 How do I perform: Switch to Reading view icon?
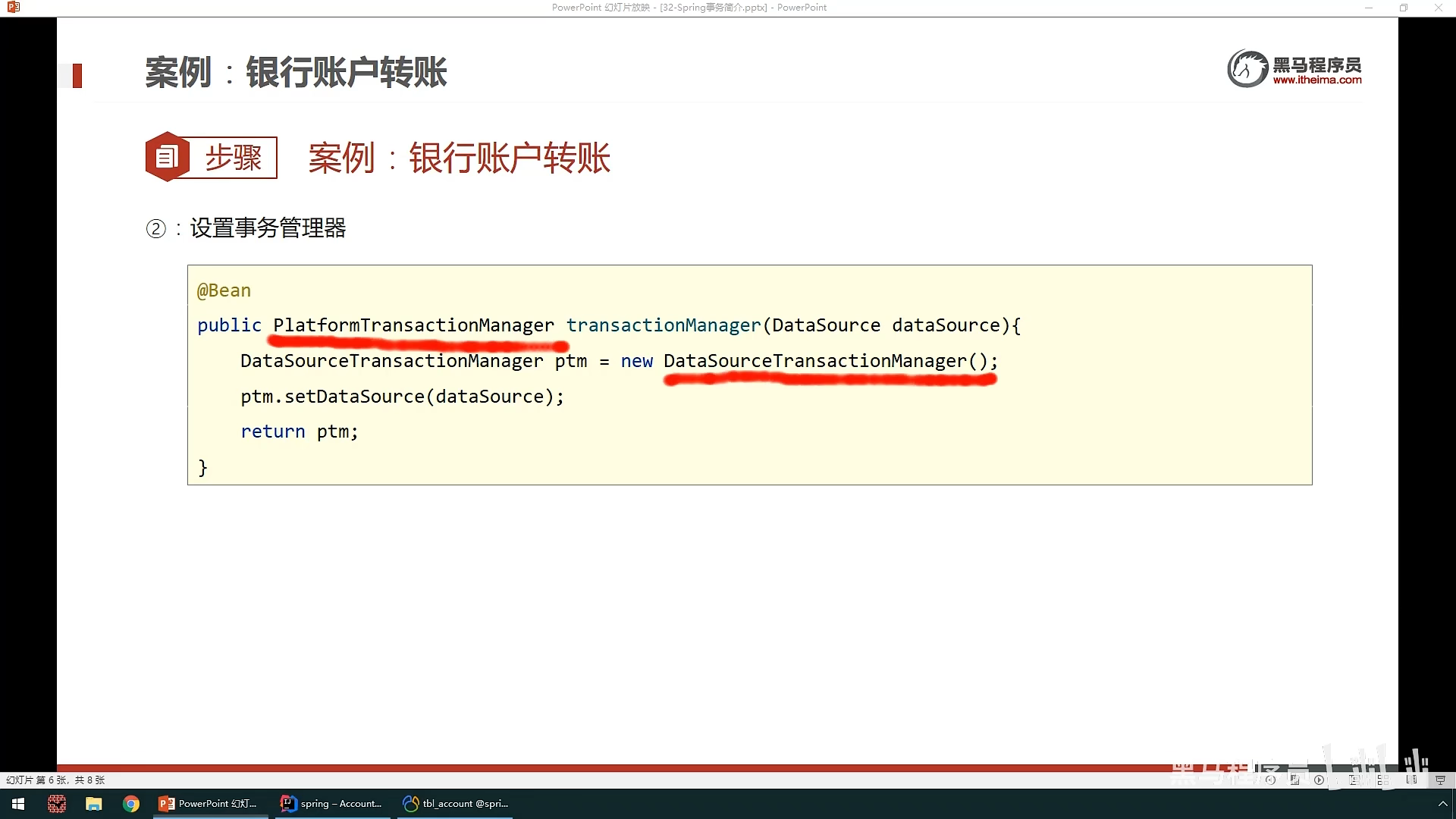1411,780
